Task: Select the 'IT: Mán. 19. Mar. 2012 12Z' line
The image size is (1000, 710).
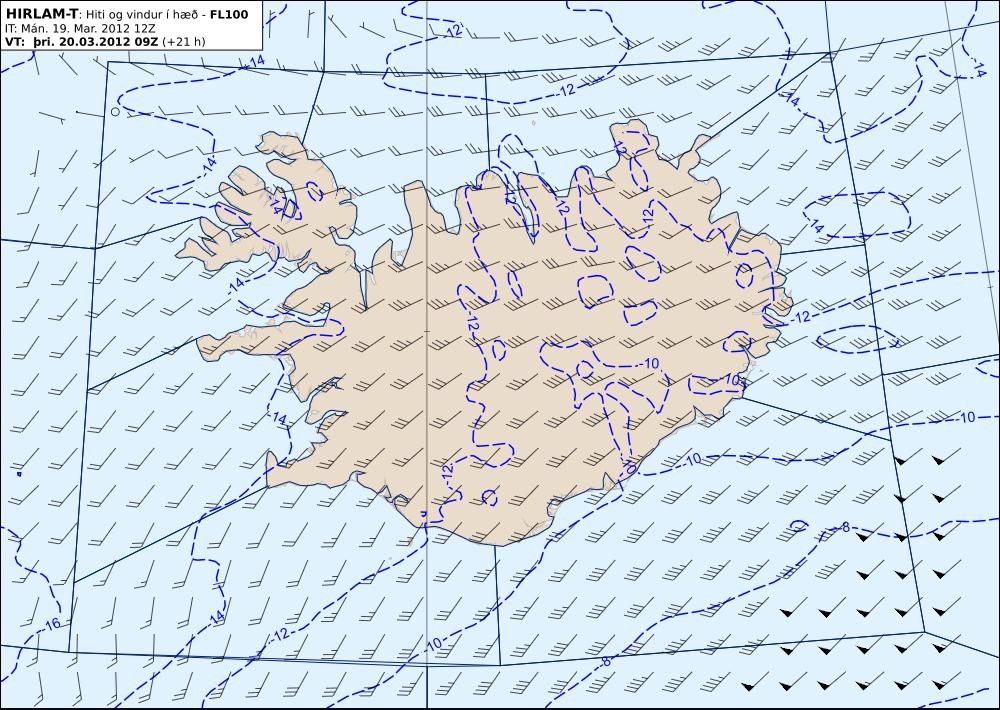Action: 80,29
